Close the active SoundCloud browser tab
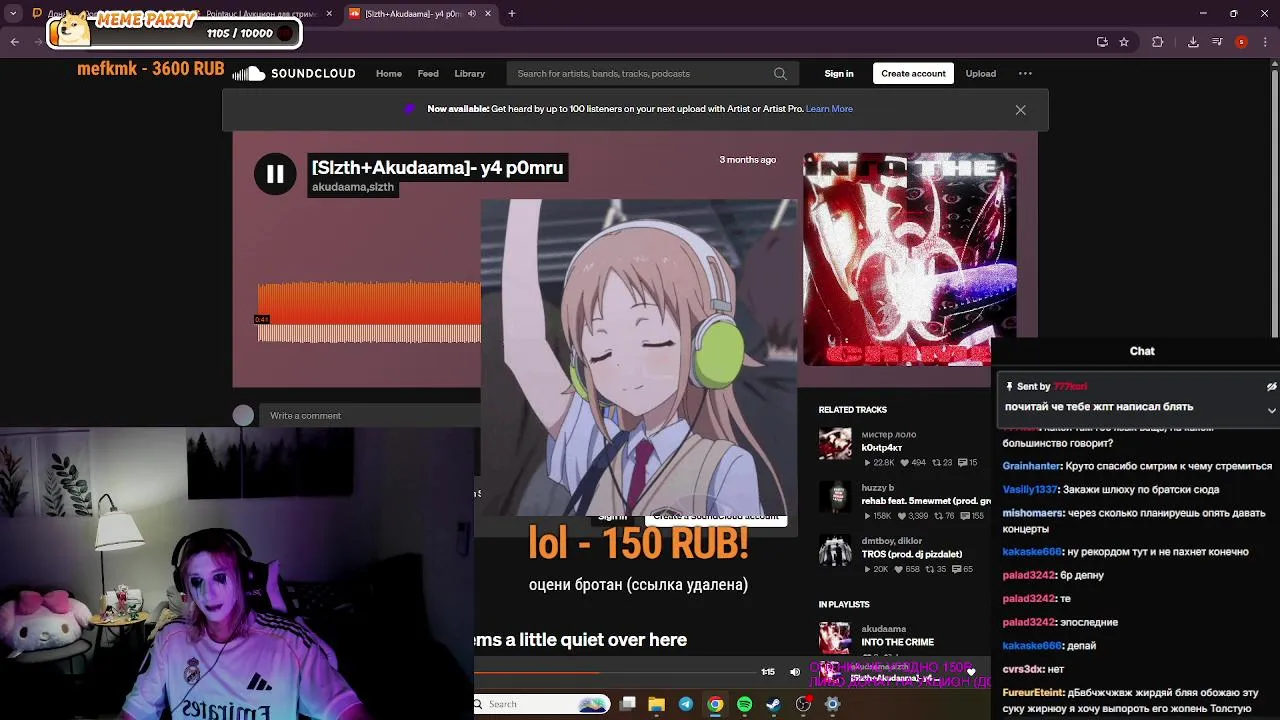This screenshot has height=720, width=1280. point(488,13)
